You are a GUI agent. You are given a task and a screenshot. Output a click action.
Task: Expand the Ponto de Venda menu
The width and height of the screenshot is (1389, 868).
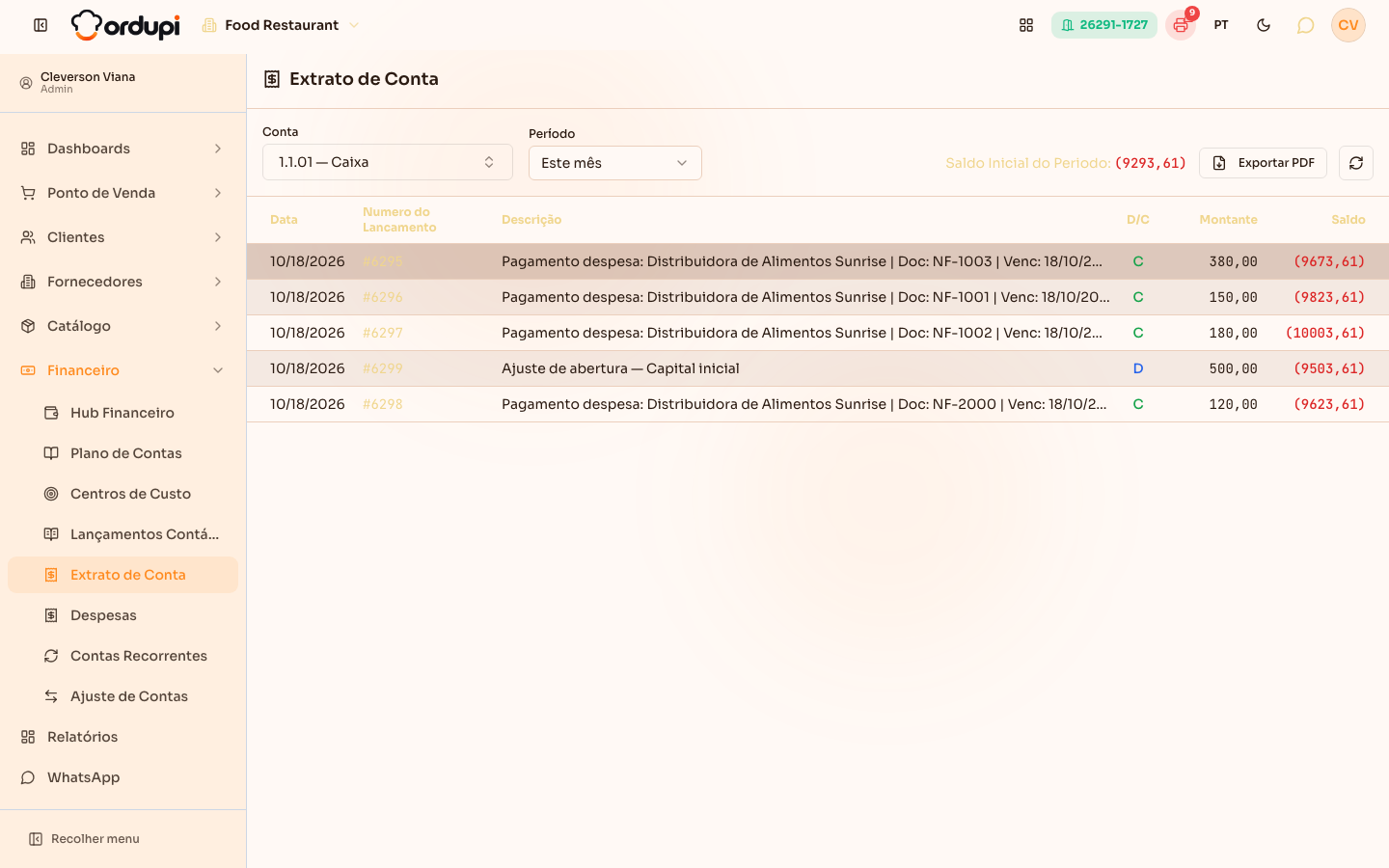(123, 193)
